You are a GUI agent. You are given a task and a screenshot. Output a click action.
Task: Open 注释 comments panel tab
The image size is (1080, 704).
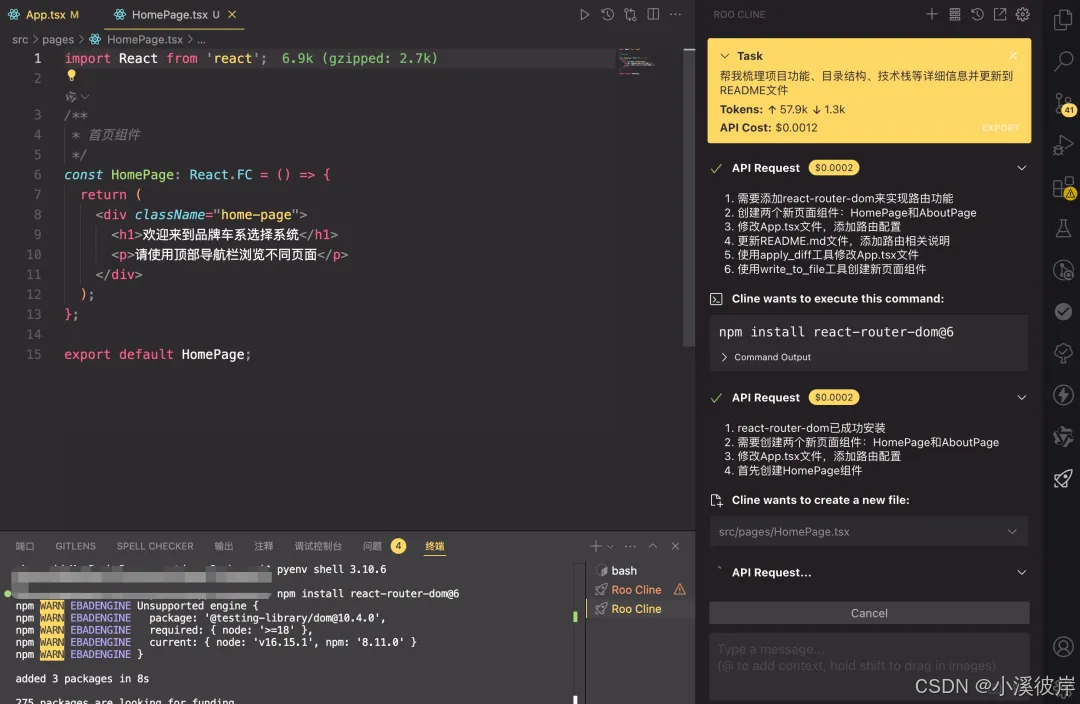[263, 546]
